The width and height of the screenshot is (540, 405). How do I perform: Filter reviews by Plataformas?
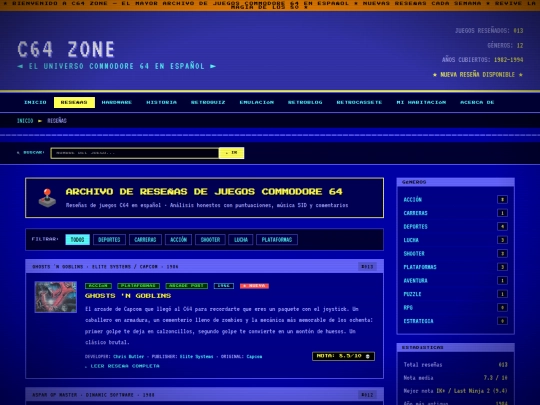tap(277, 240)
